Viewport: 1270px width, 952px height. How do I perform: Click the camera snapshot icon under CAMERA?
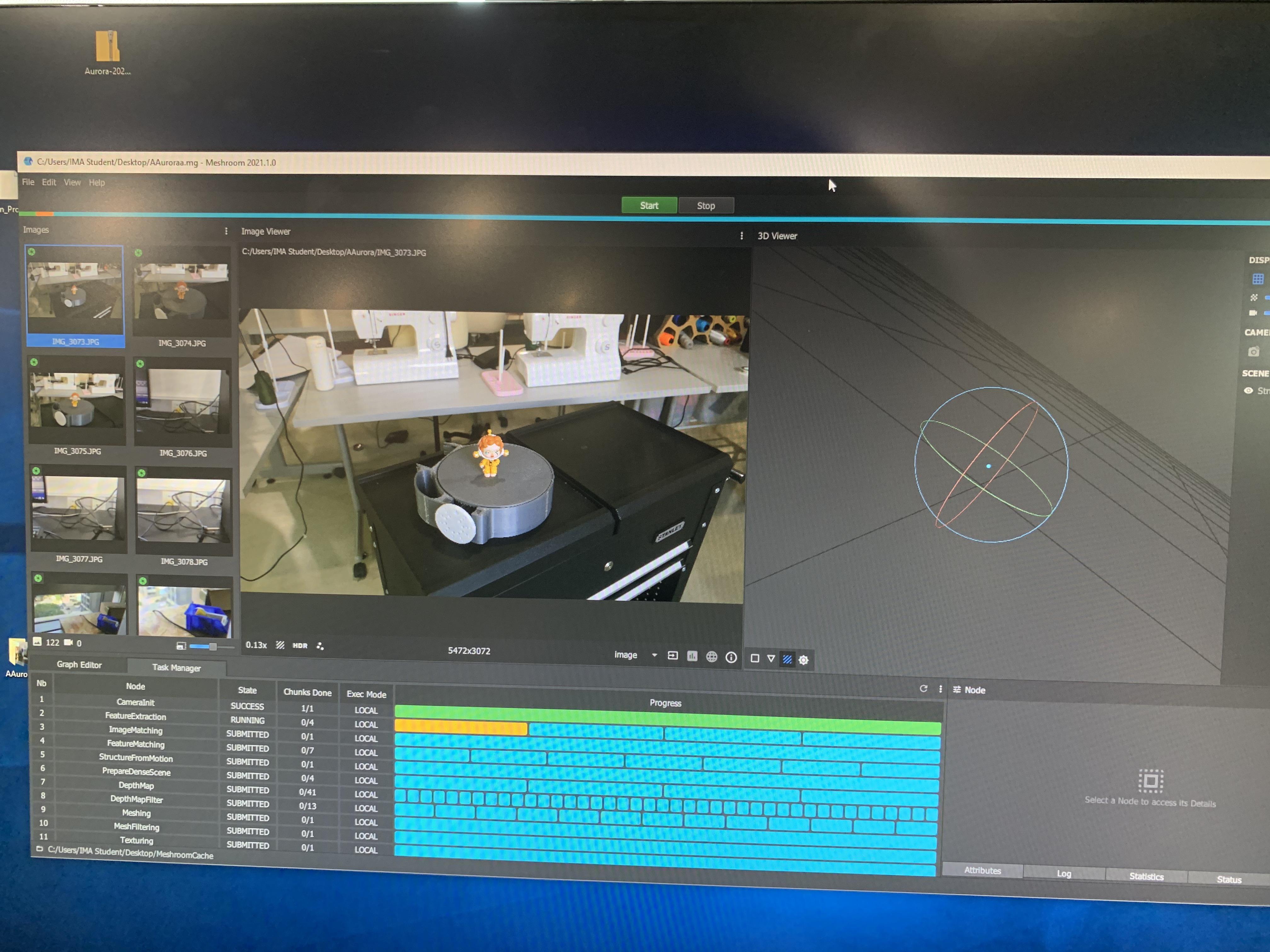coord(1253,352)
